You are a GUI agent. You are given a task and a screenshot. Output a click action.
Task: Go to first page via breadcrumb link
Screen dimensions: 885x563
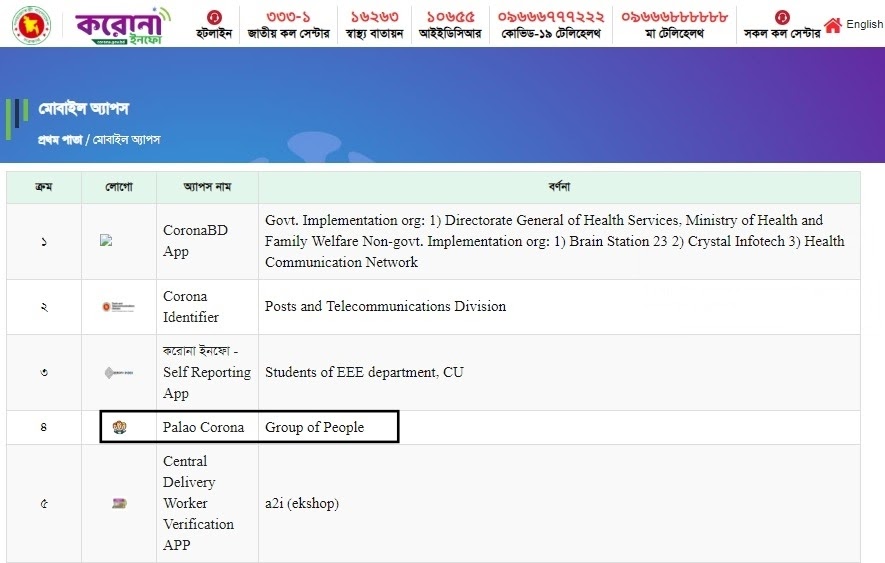click(59, 139)
